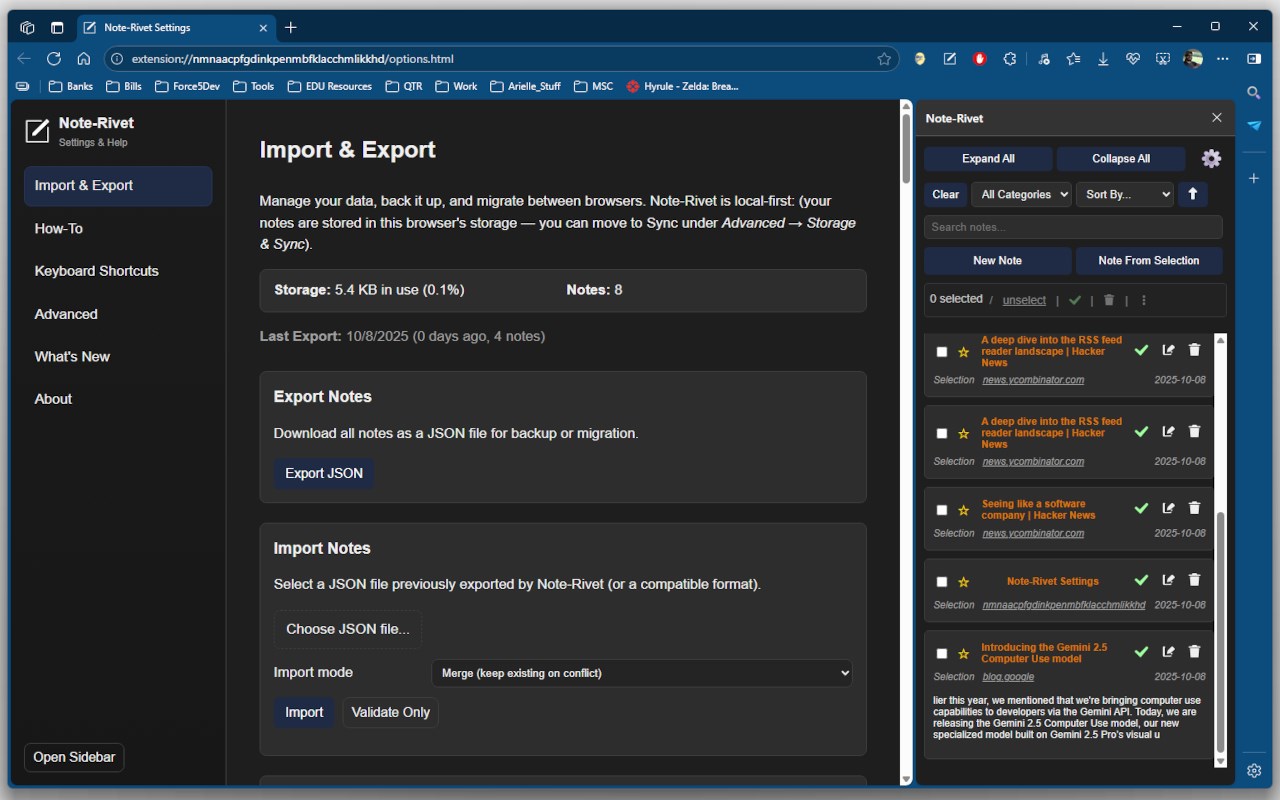Click the screenshot scissors icon in the toolbar

click(1163, 59)
